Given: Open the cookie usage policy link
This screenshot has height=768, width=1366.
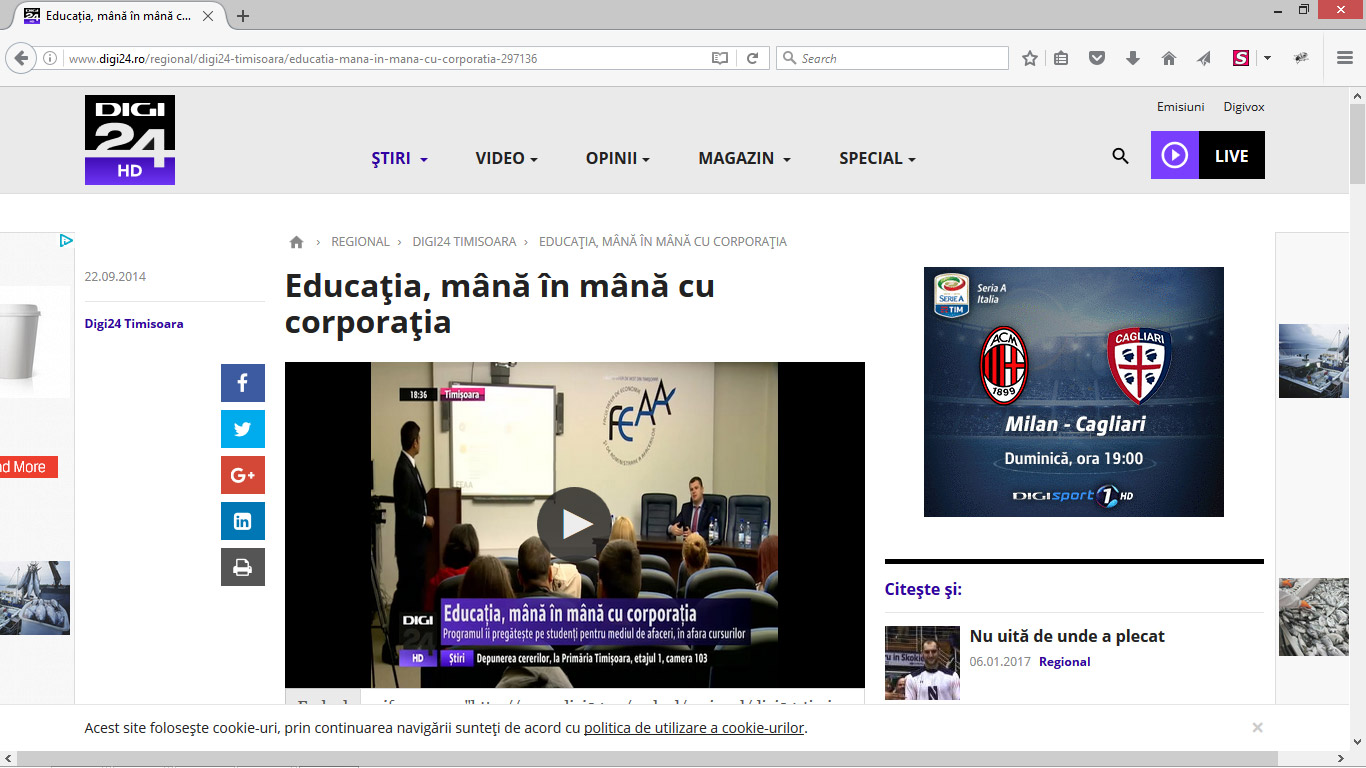Looking at the screenshot, I should pyautogui.click(x=694, y=728).
